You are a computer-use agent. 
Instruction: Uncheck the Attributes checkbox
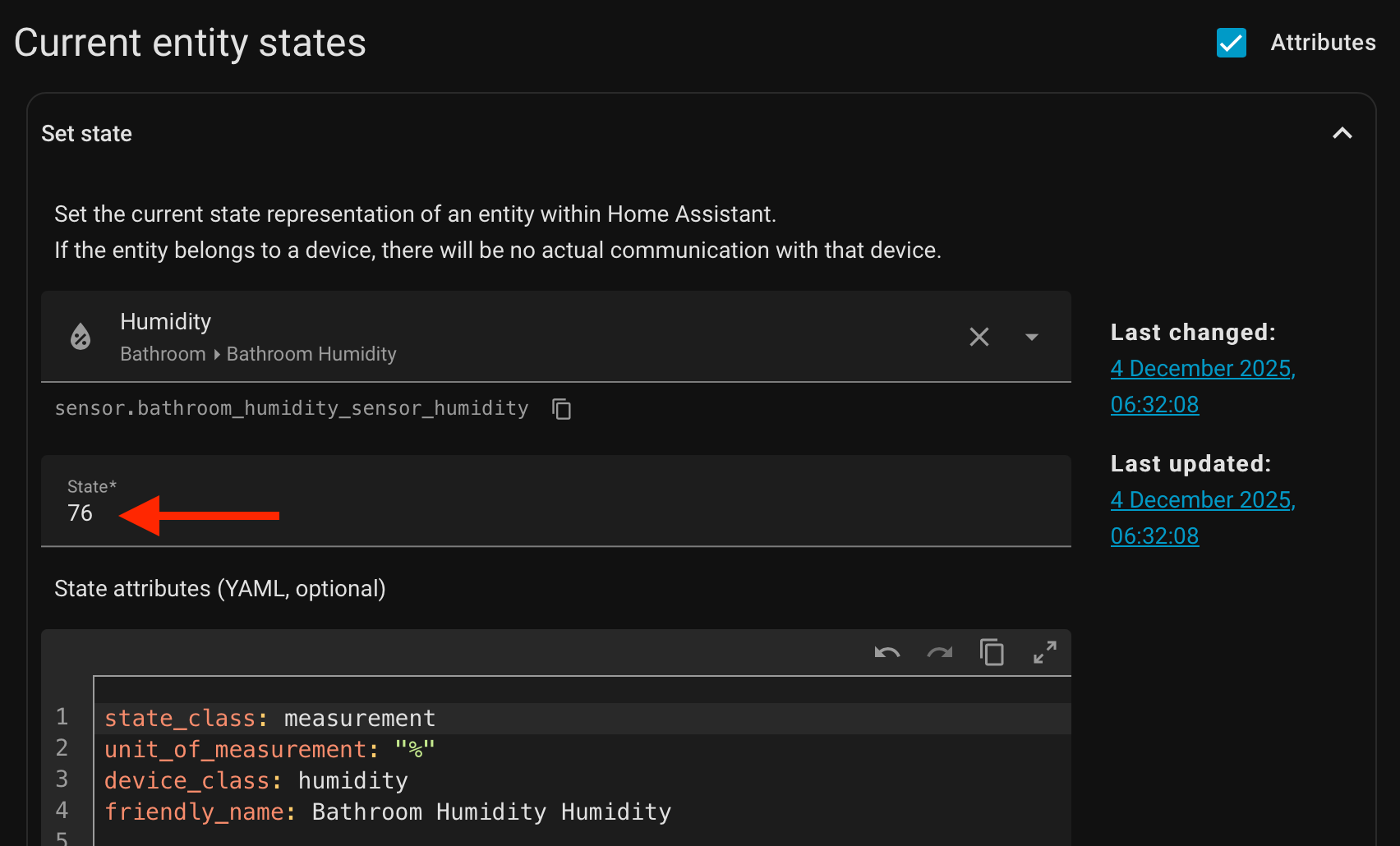pos(1231,43)
